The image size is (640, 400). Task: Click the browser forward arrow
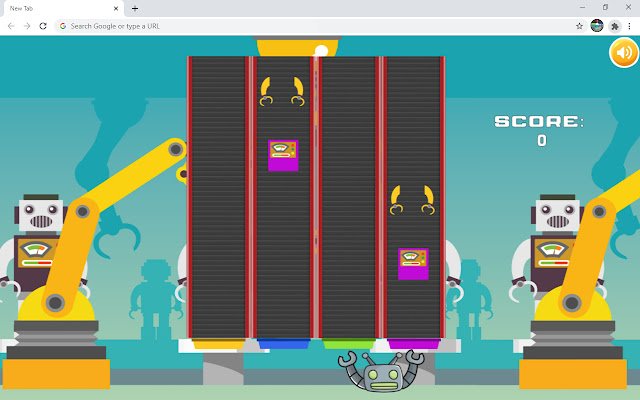click(27, 26)
